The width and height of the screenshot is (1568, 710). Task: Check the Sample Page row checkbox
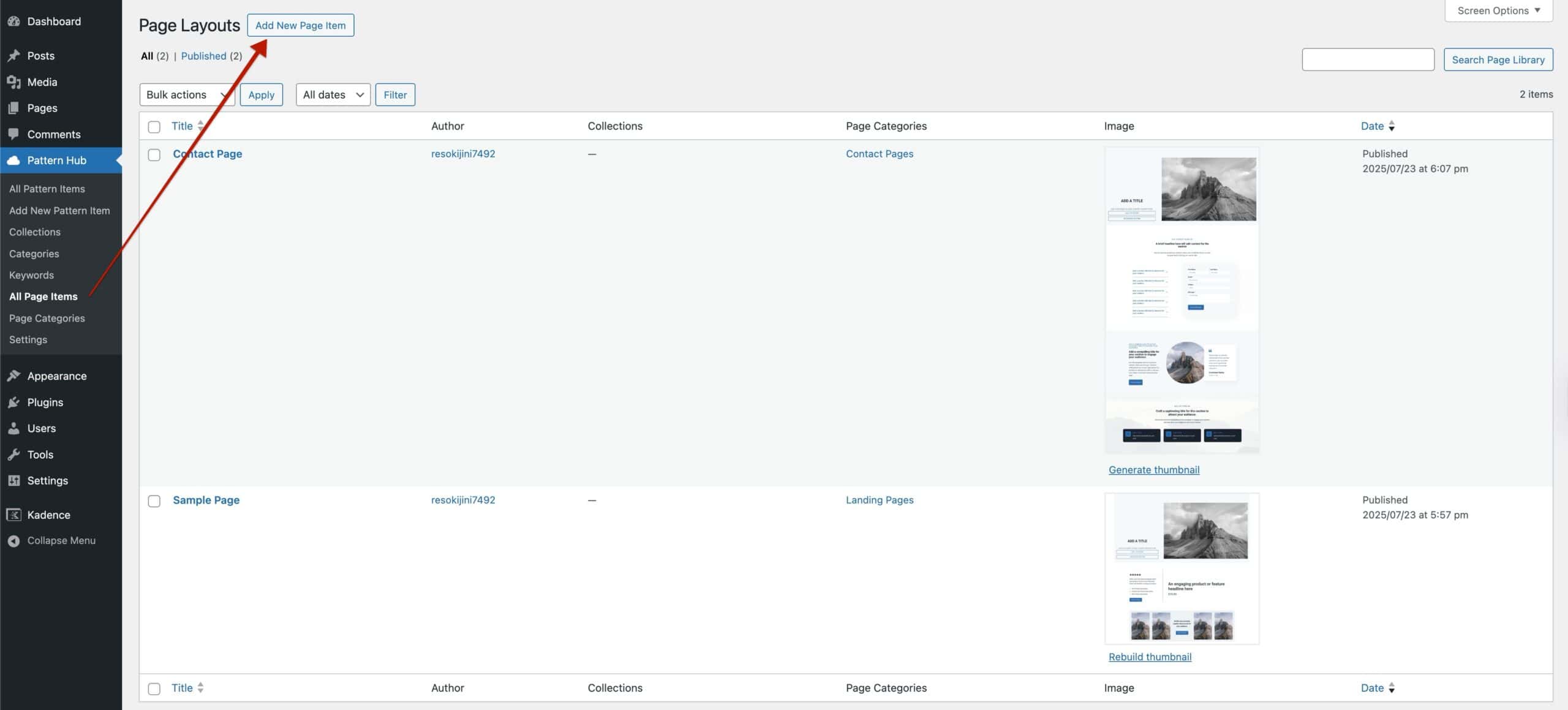[x=154, y=501]
